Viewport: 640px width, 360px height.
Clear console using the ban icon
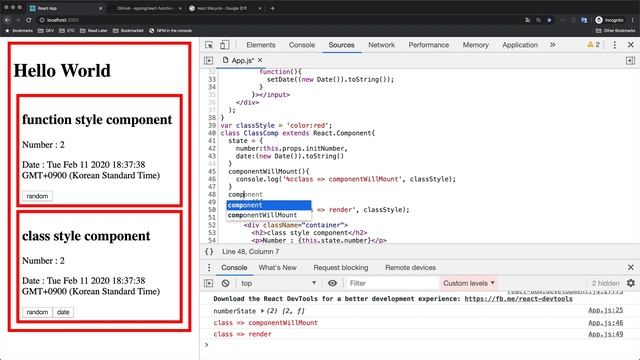pos(225,283)
